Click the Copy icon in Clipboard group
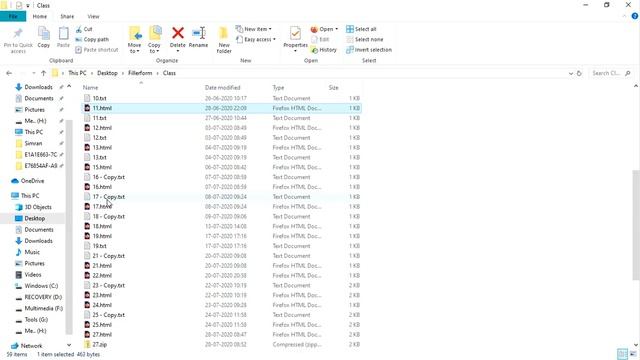The height and width of the screenshot is (360, 640). [44, 33]
